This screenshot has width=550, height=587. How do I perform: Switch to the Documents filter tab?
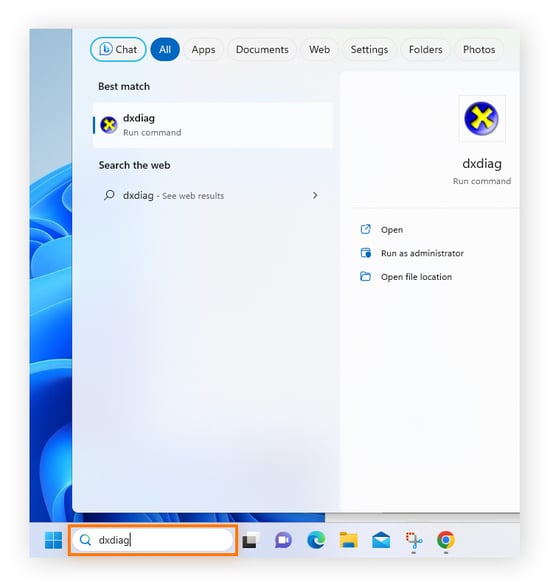(x=262, y=49)
